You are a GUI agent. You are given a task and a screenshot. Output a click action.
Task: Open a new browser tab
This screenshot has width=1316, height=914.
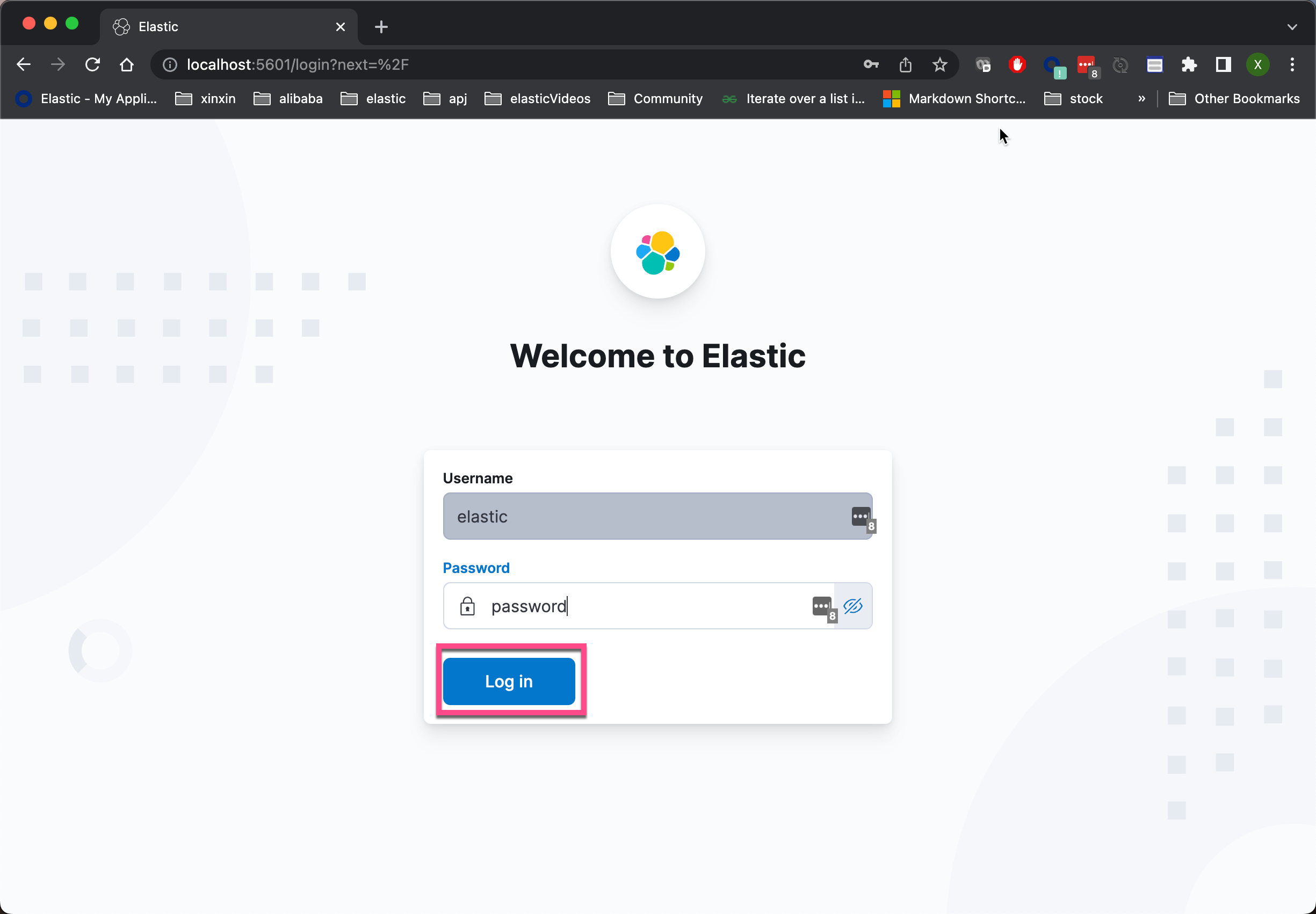click(x=381, y=27)
